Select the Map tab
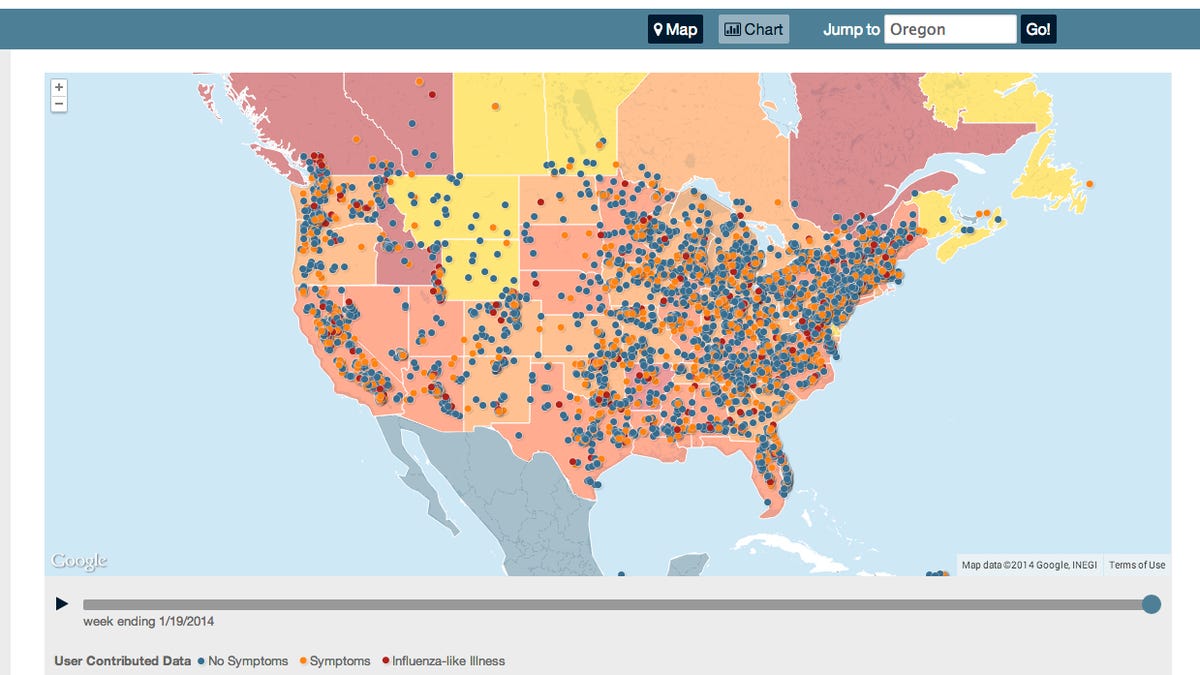1200x675 pixels. pos(675,29)
